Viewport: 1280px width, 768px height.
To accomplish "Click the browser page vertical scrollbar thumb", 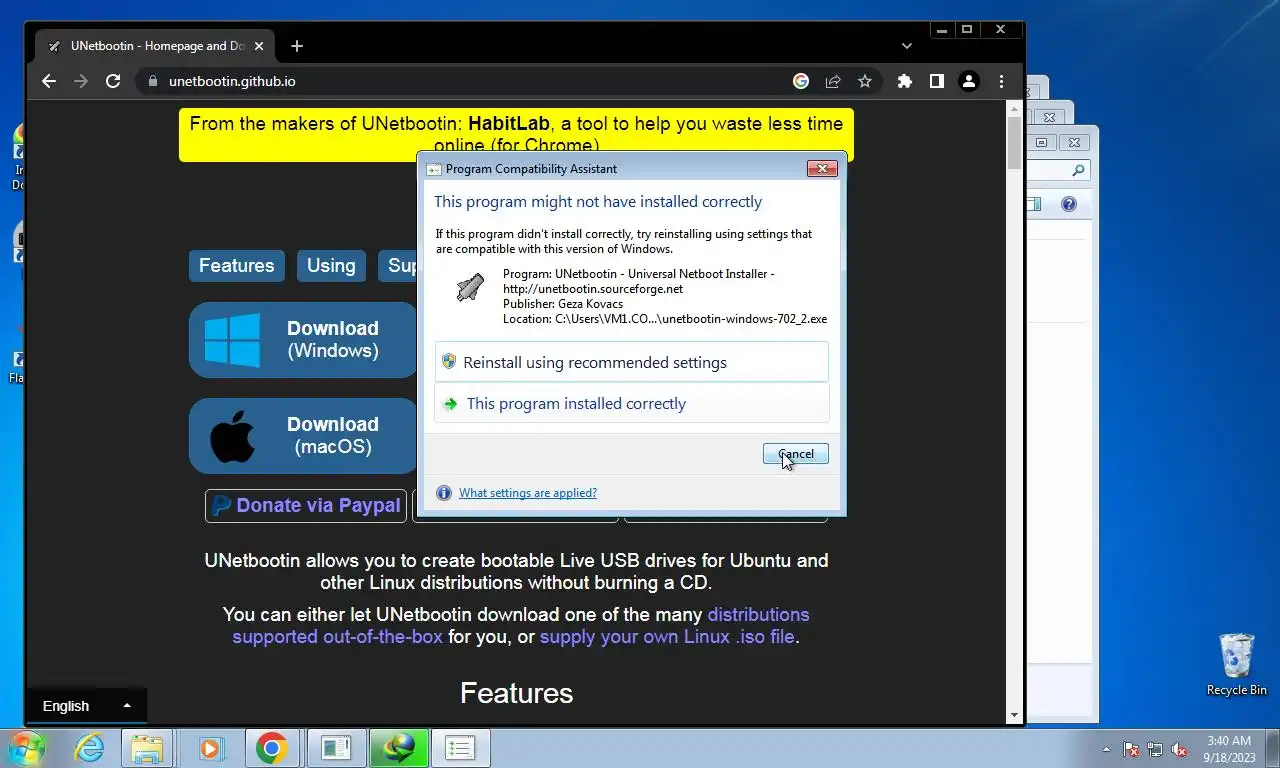I will point(1015,143).
